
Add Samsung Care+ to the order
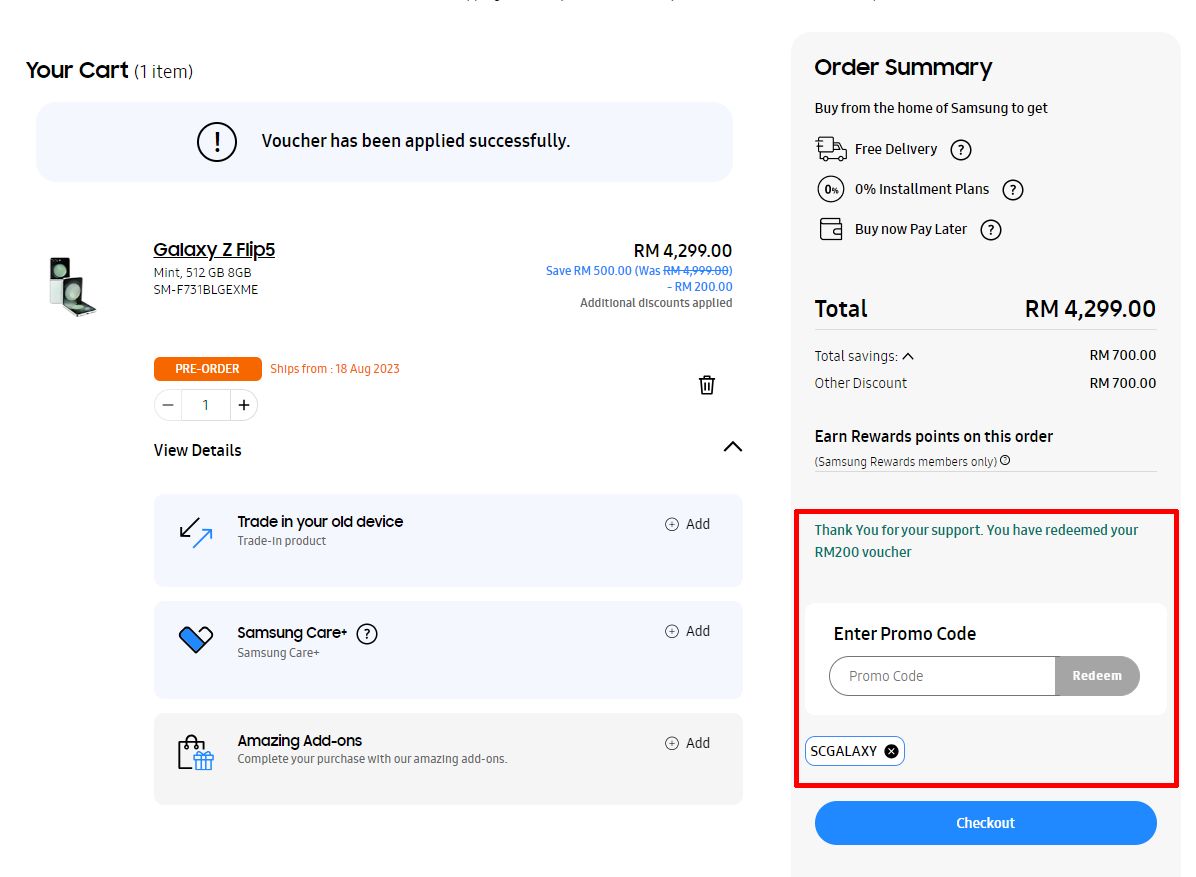point(687,631)
